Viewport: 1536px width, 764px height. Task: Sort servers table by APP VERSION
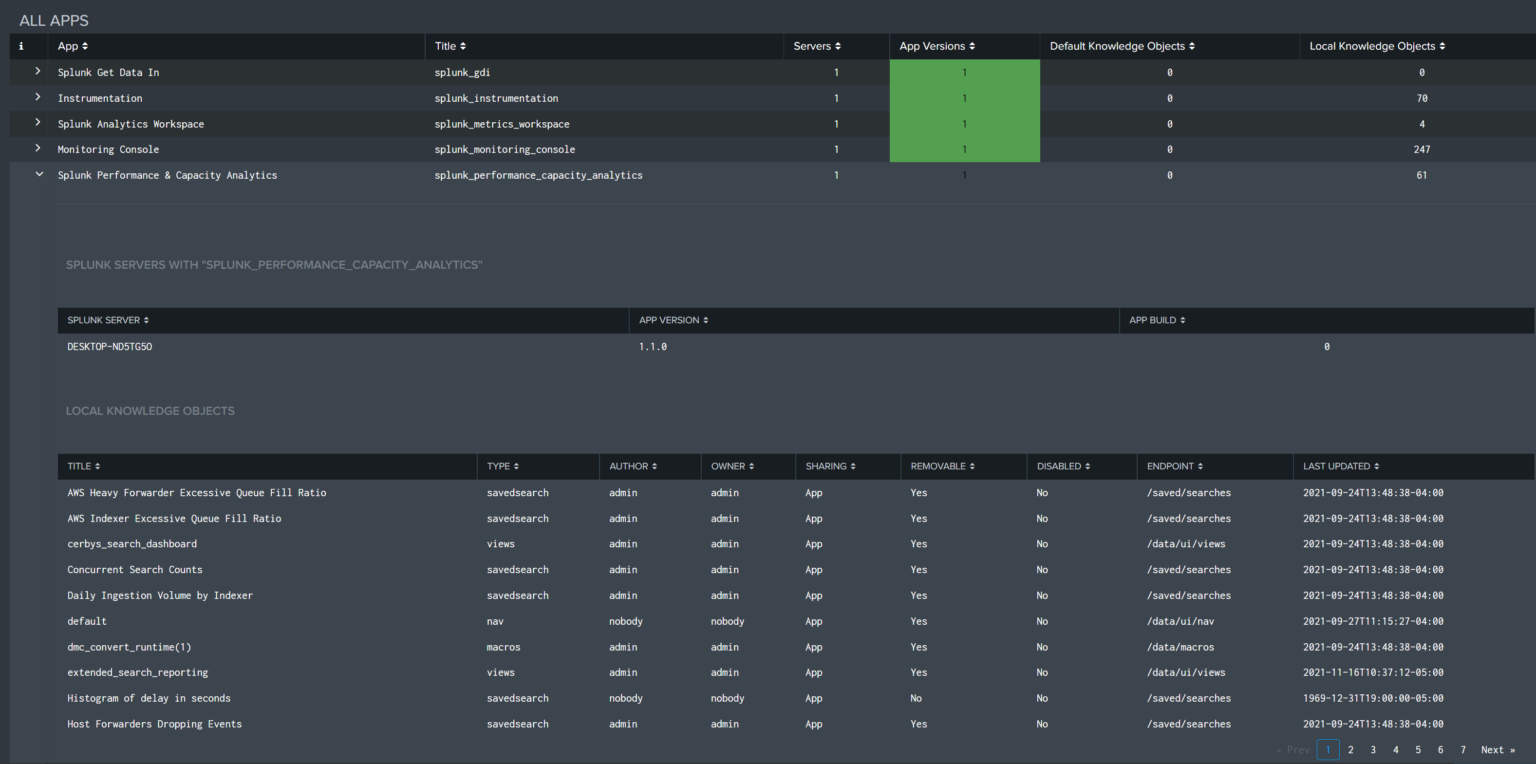(674, 320)
